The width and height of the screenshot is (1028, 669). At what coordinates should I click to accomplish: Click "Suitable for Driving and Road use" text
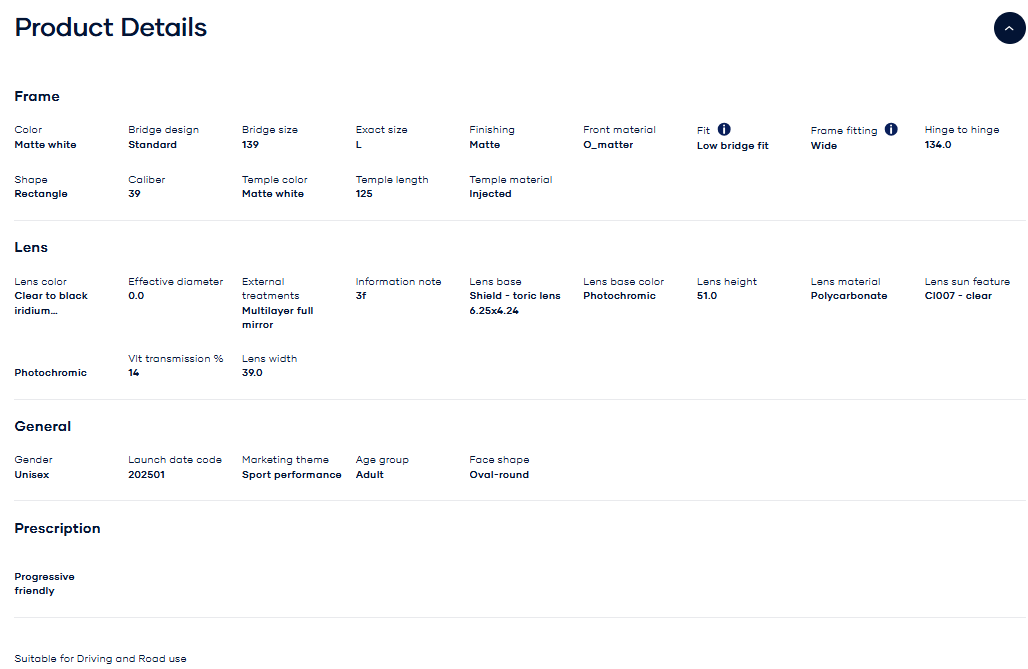(100, 659)
